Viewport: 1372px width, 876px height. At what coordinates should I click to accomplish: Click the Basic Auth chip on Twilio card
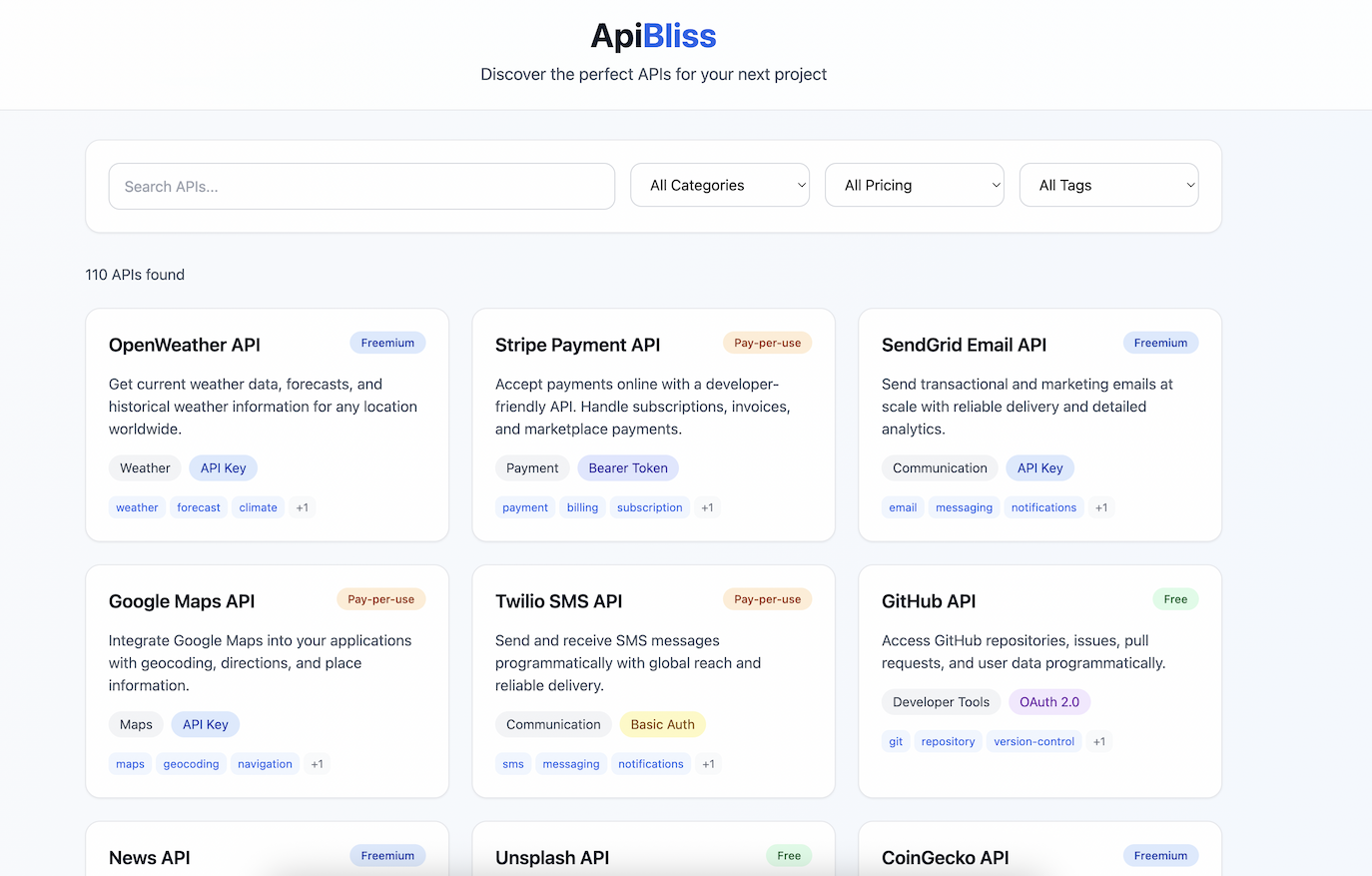(662, 725)
